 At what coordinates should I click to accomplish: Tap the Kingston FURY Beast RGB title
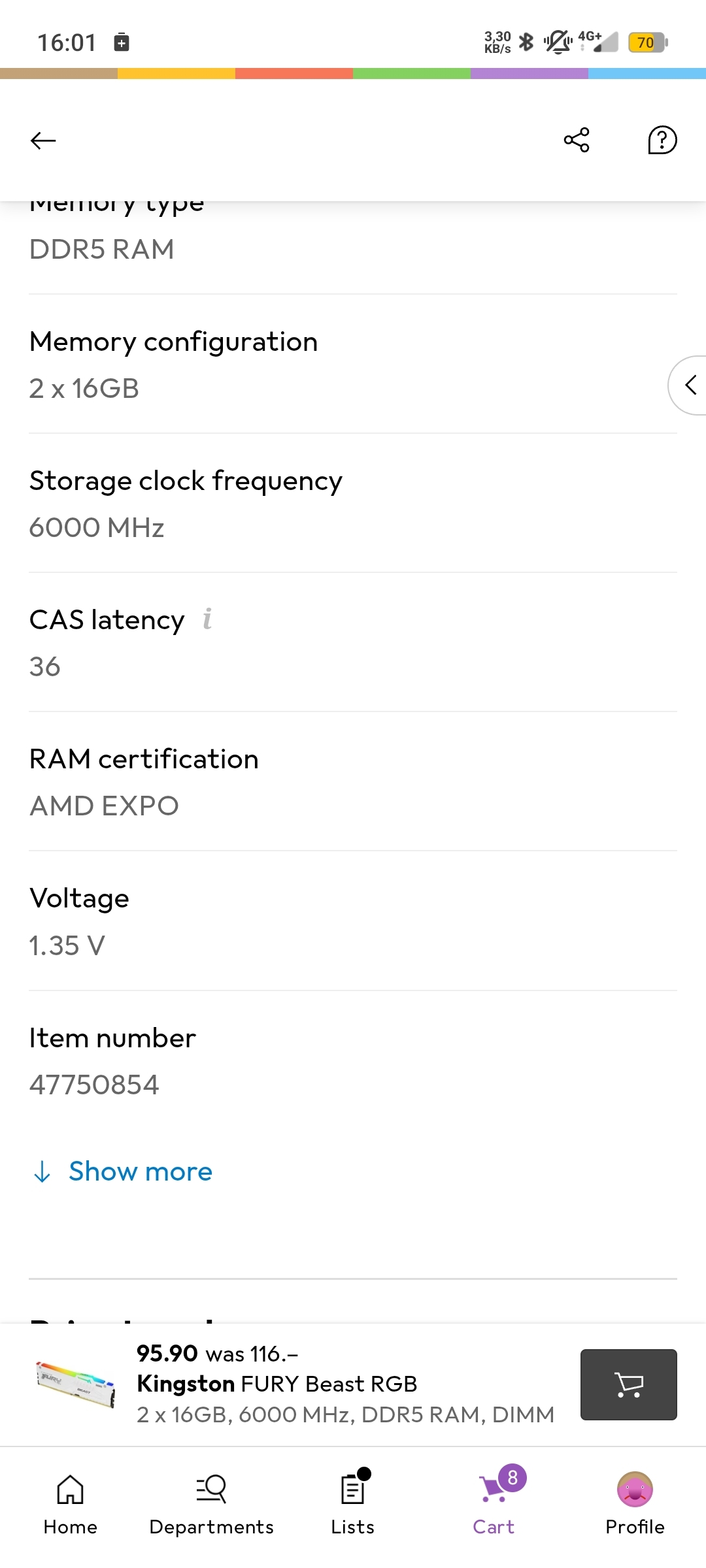277,1384
